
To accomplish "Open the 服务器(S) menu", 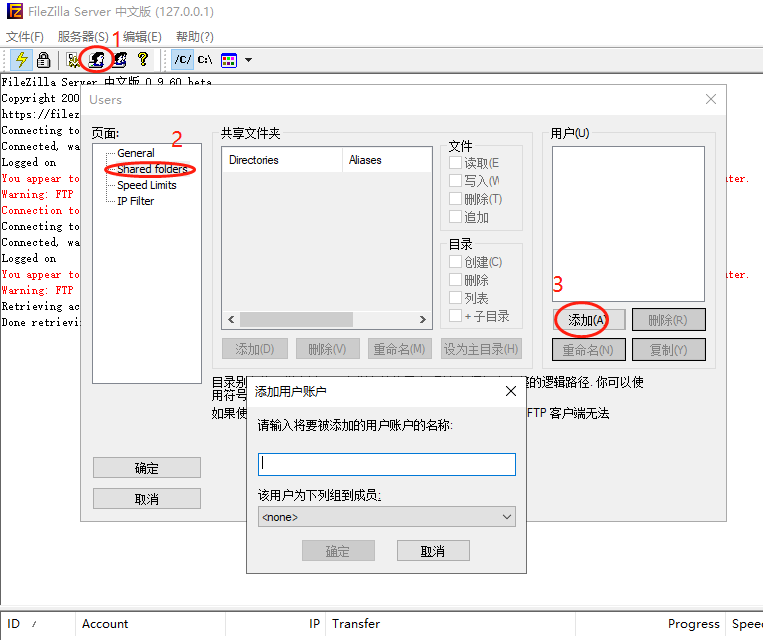I will (x=83, y=37).
